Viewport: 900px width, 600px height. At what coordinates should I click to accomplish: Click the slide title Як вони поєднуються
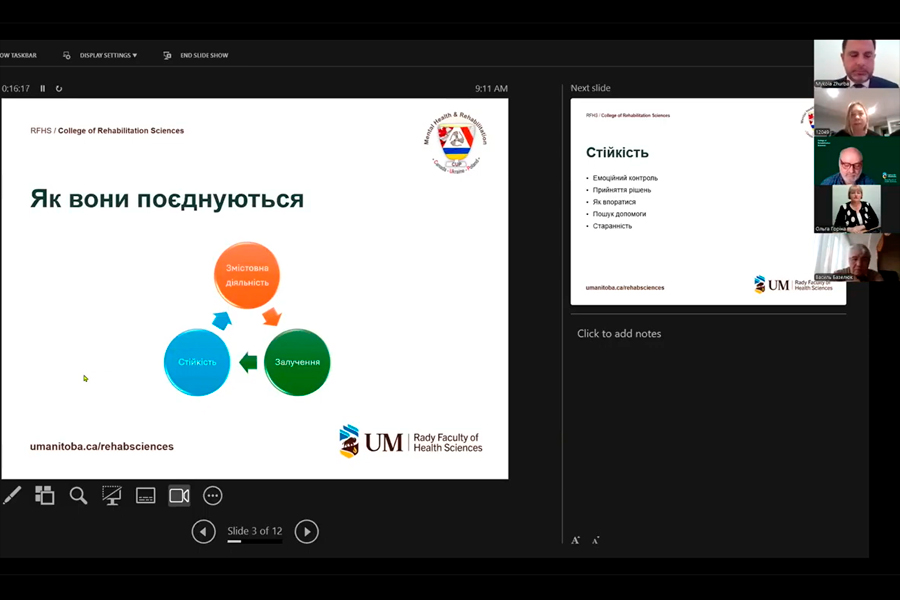pyautogui.click(x=167, y=199)
